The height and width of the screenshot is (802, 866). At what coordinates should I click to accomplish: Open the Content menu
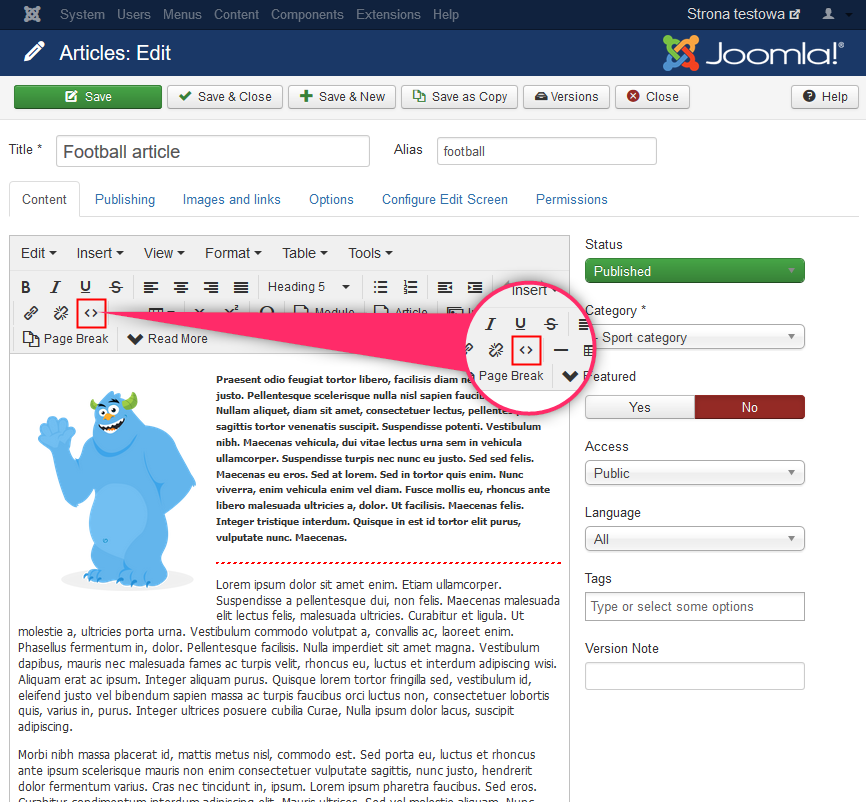236,14
